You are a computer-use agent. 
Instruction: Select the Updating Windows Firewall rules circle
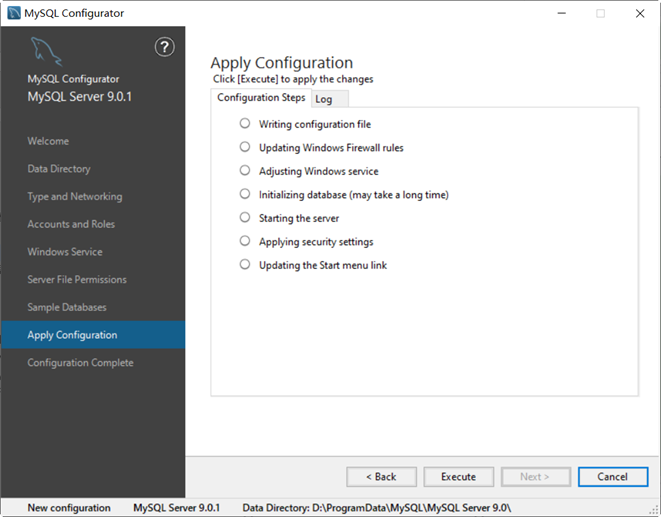coord(245,147)
